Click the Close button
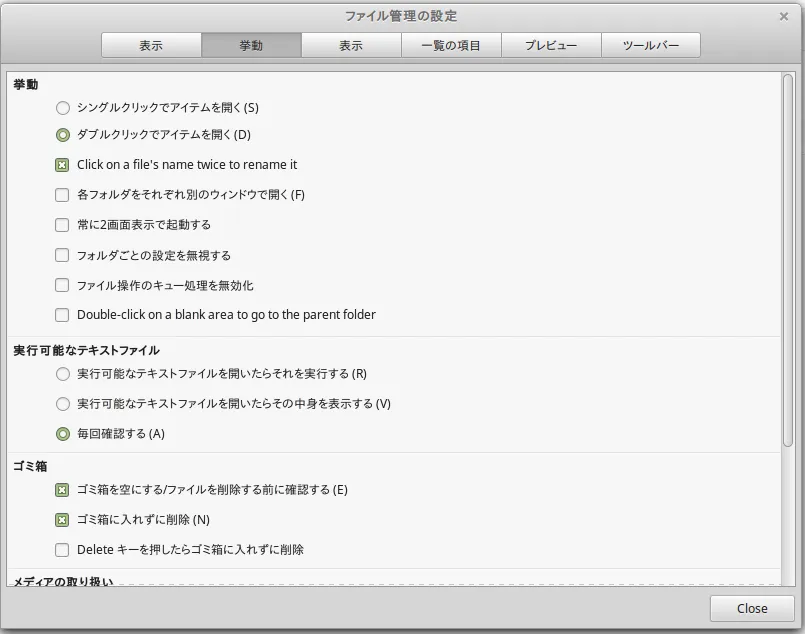The width and height of the screenshot is (805, 634). click(752, 608)
